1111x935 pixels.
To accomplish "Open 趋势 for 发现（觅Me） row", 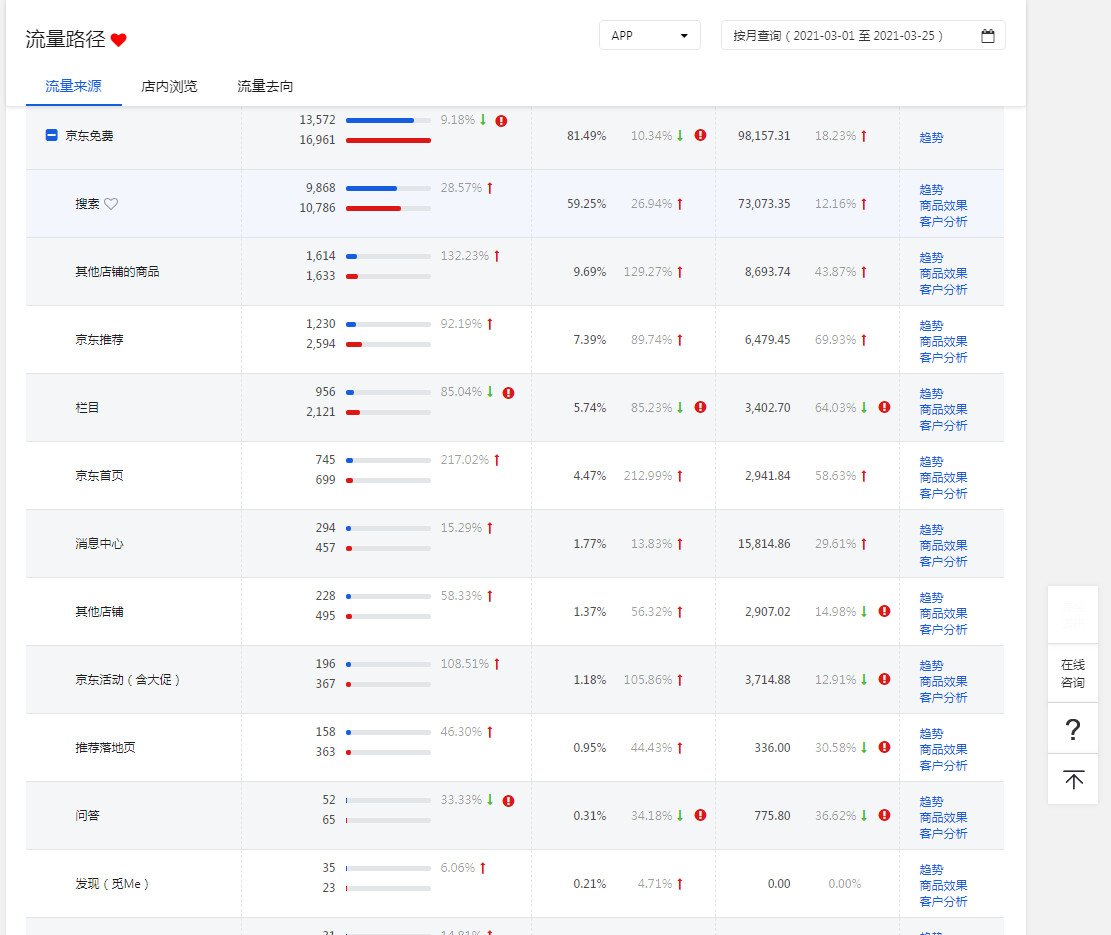I will [931, 870].
